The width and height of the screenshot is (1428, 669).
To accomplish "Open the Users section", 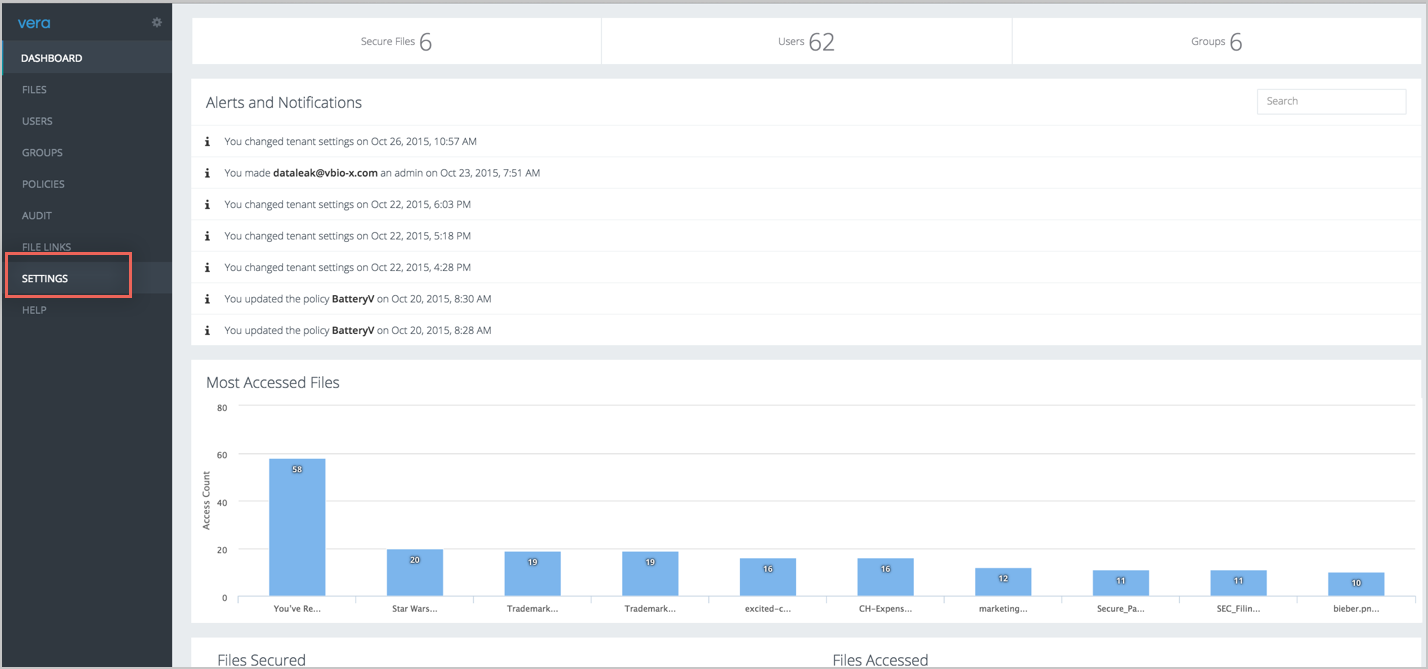I will click(x=37, y=121).
